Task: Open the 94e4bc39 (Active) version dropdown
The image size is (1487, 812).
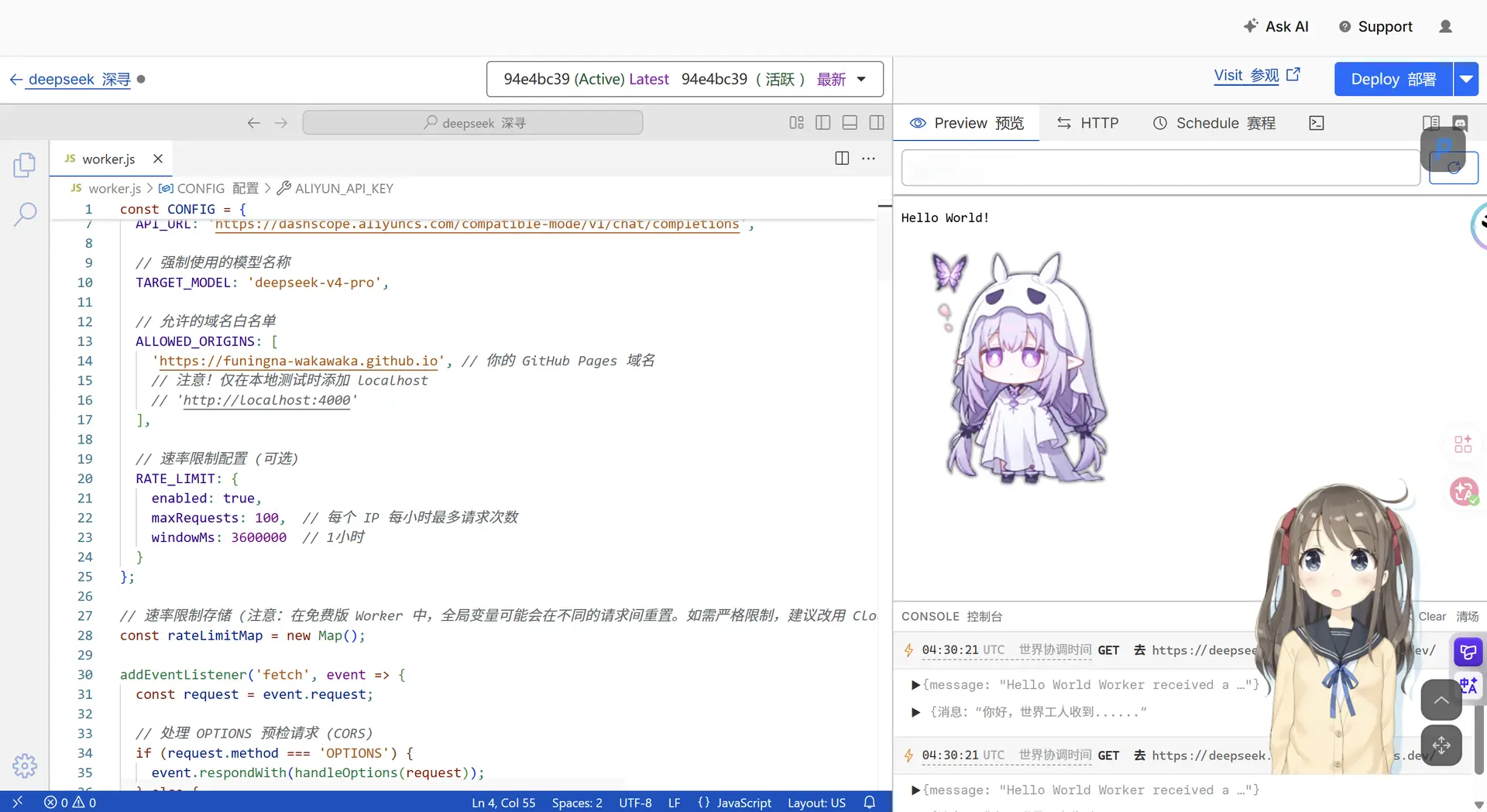Action: click(x=685, y=79)
